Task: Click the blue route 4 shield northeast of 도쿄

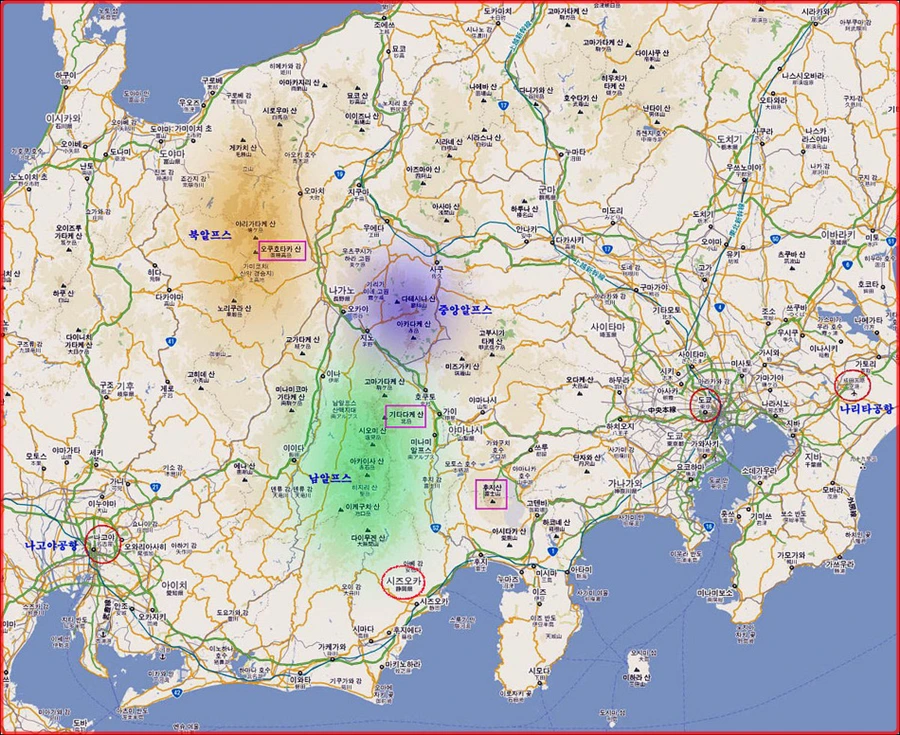Action: coord(720,307)
